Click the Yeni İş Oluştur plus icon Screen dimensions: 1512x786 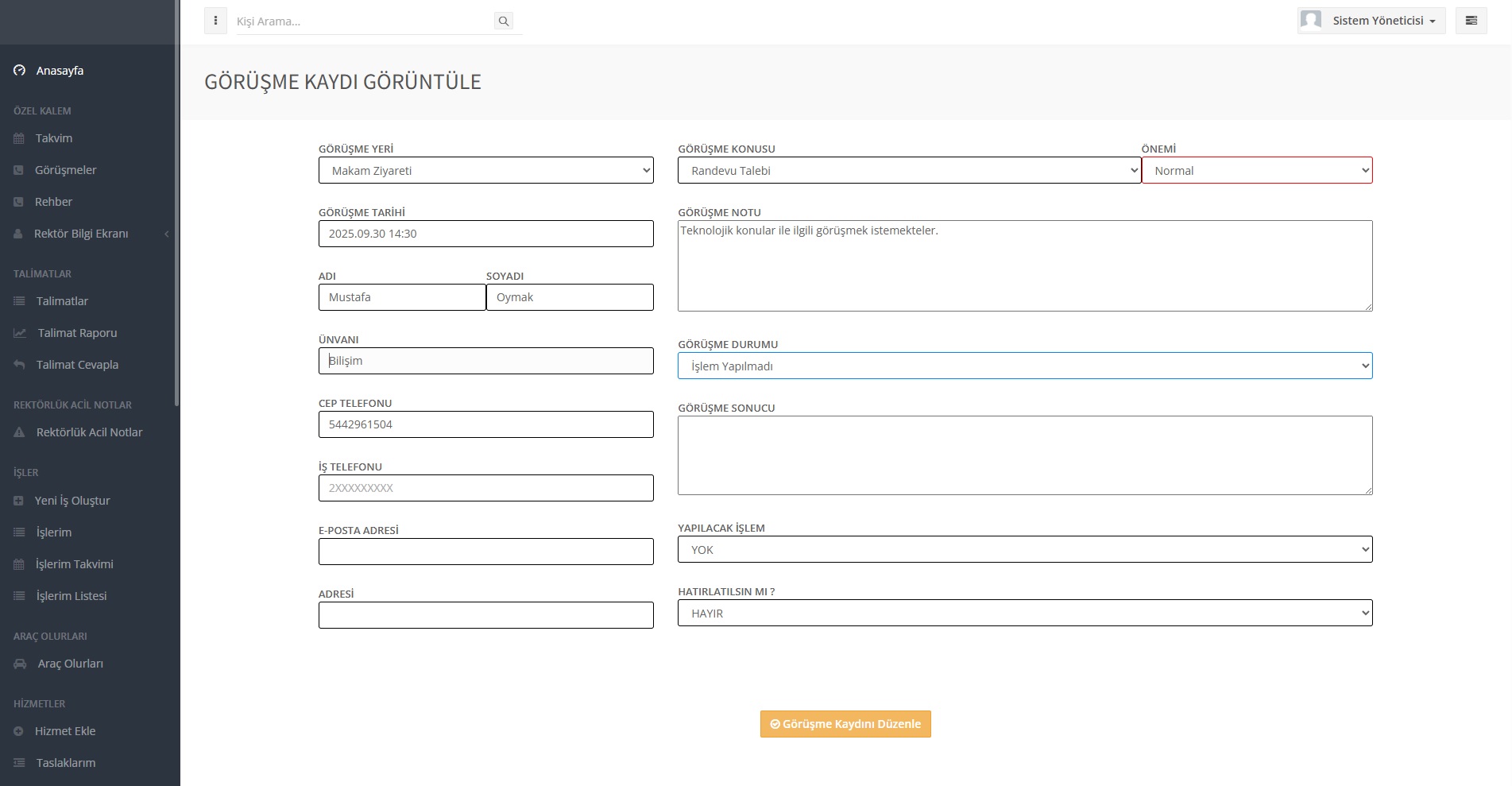[19, 501]
